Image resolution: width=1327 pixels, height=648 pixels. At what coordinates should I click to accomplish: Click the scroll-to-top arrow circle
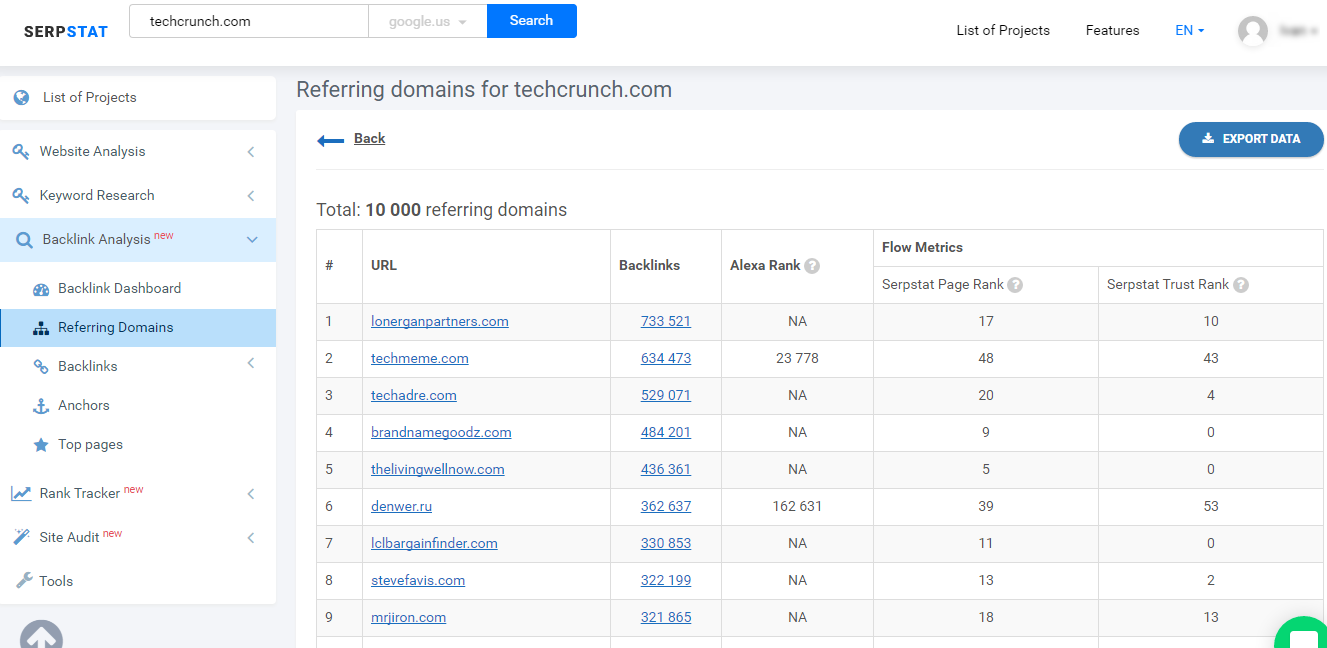pos(41,634)
